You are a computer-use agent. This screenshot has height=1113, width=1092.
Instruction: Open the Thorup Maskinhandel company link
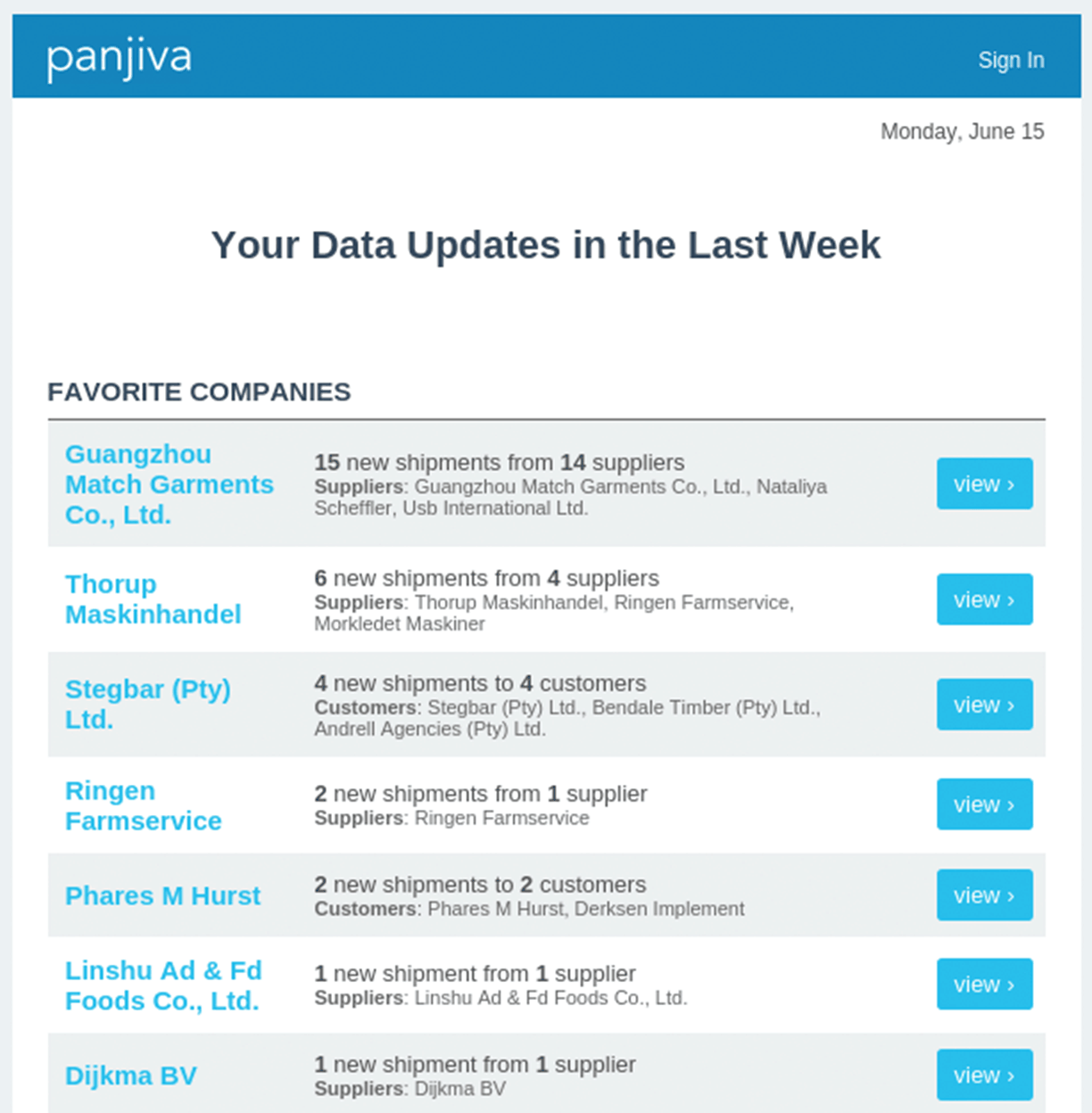click(x=153, y=599)
